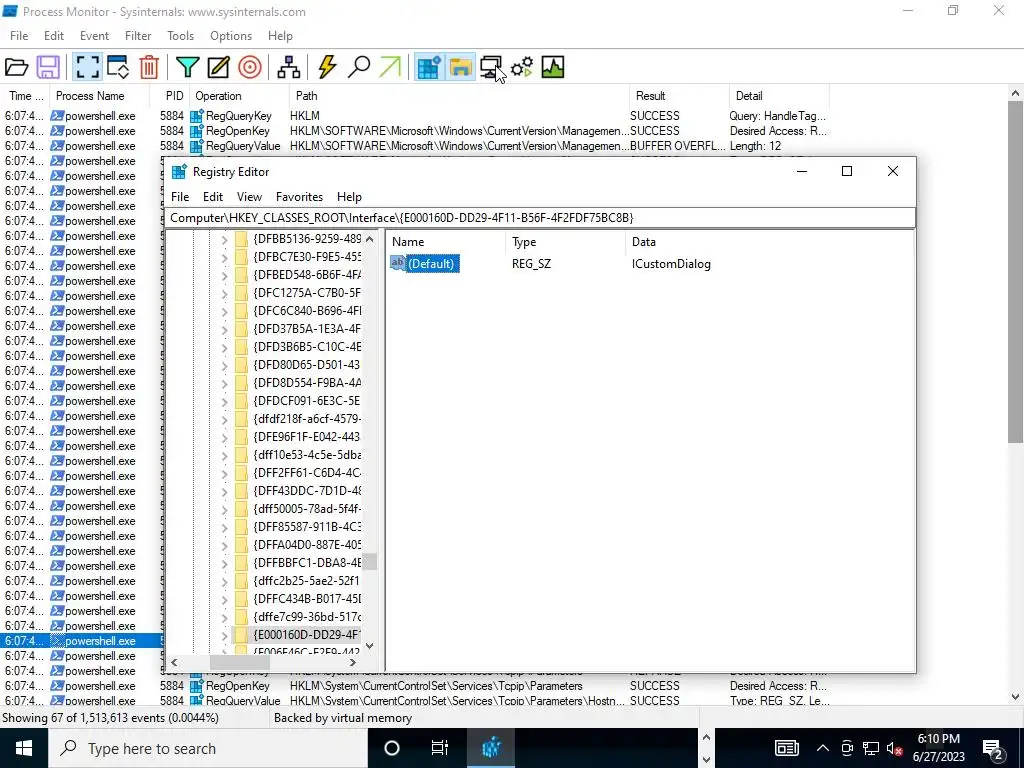Sort by the Operation column

coord(239,96)
